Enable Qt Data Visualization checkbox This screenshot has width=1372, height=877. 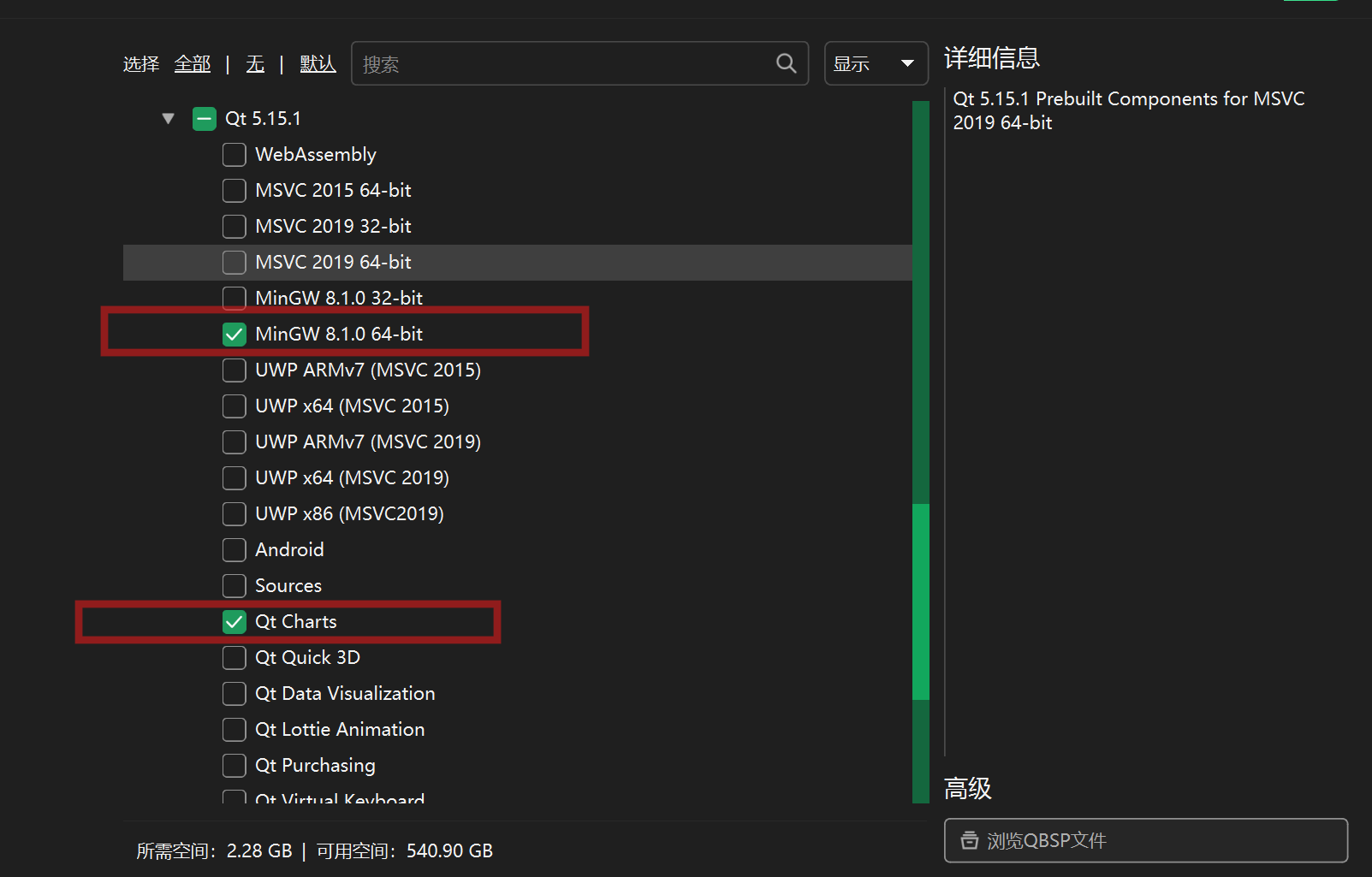(x=234, y=694)
